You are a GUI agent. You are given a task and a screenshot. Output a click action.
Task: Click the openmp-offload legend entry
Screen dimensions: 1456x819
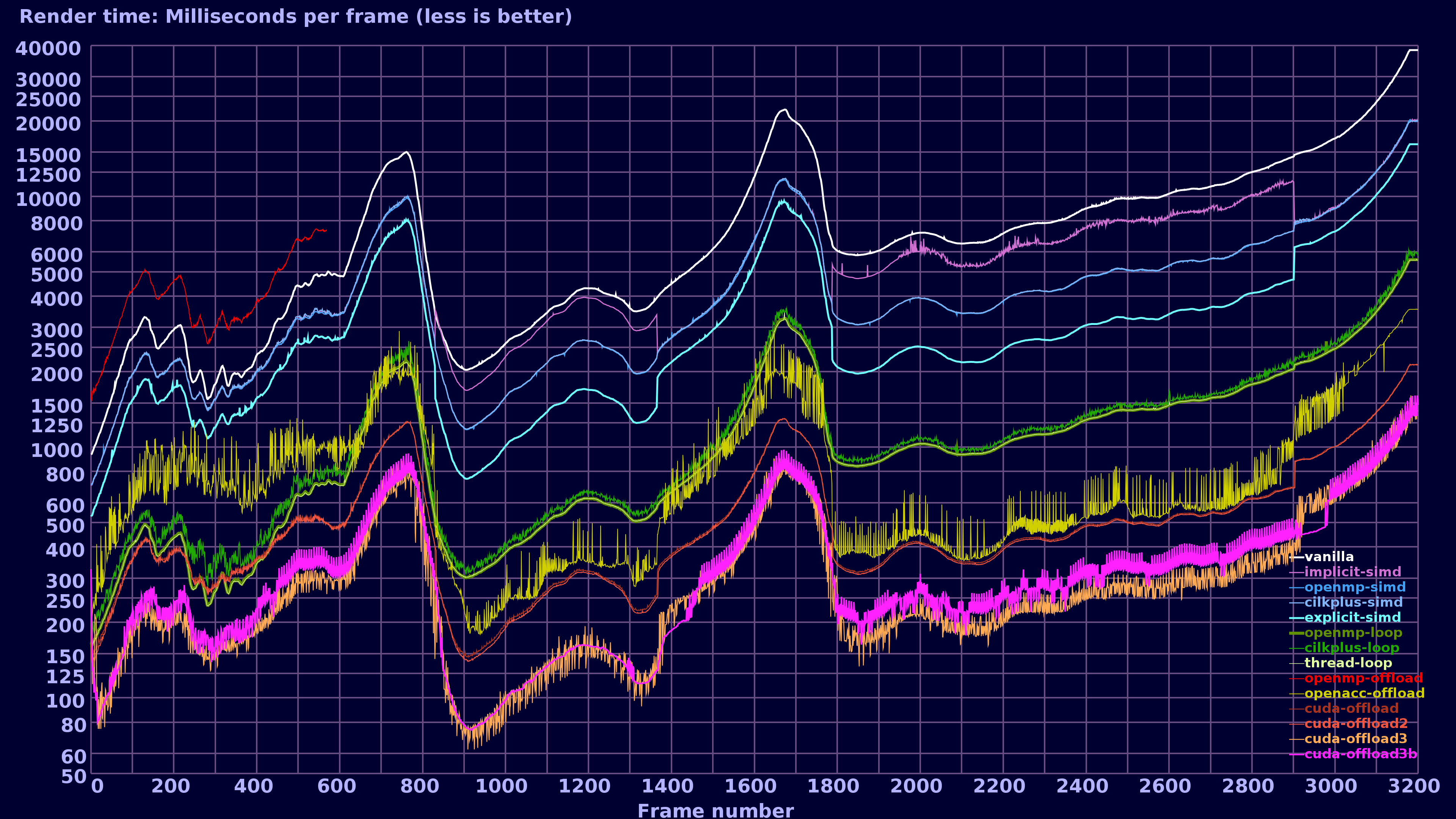[1363, 678]
